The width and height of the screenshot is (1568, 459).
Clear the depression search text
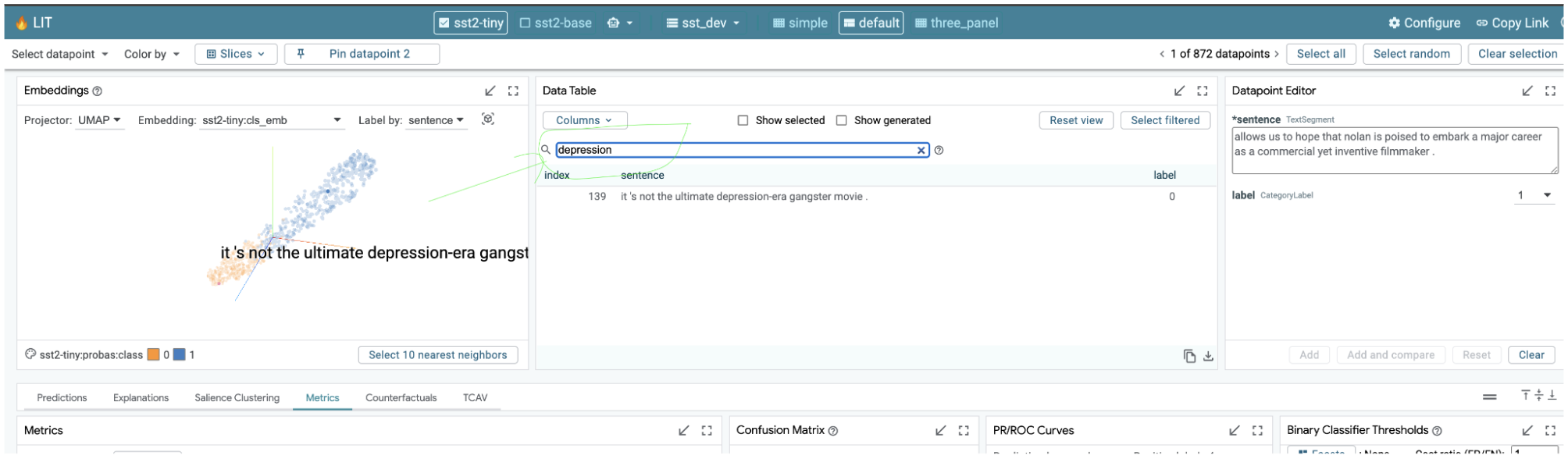pos(921,151)
